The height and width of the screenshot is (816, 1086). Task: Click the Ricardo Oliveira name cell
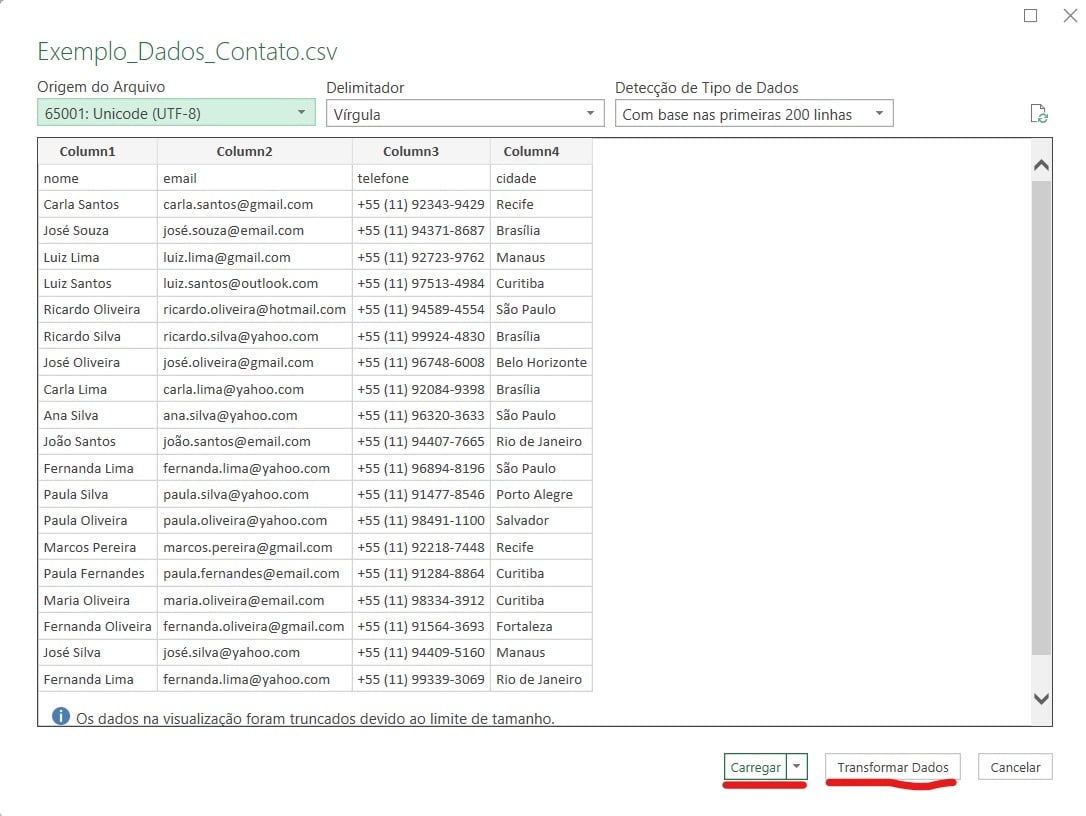click(98, 310)
